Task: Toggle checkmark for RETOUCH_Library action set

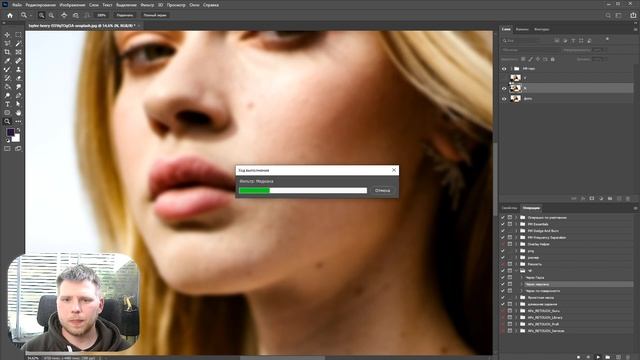Action: [x=503, y=317]
